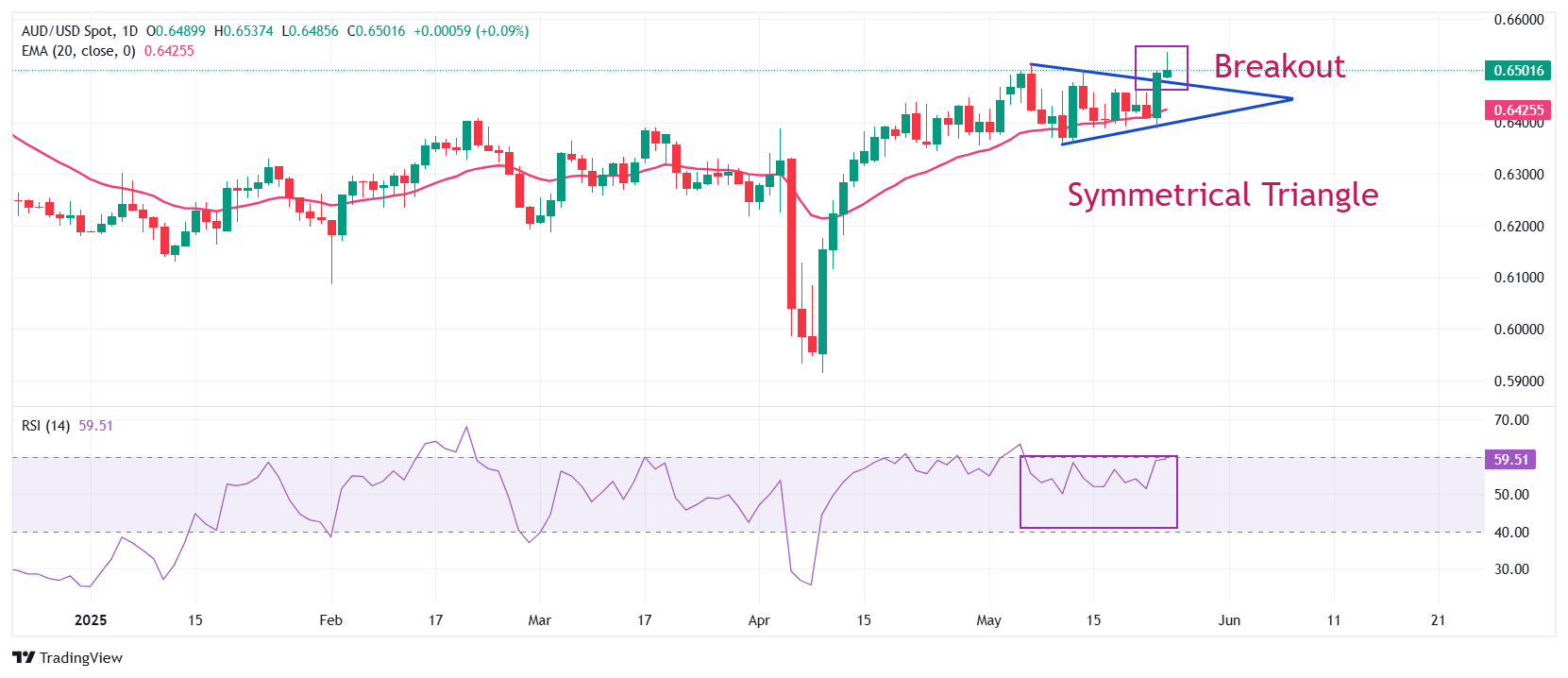Click the 'Jun' label on time axis

point(1229,620)
